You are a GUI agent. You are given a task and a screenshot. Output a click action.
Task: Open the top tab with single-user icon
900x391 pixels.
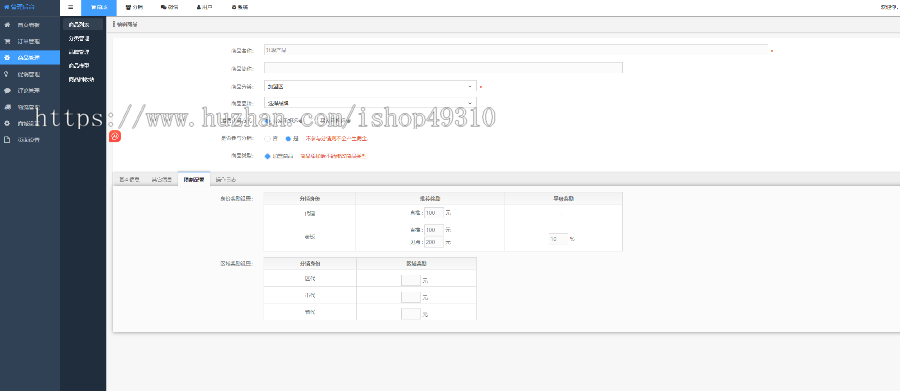point(204,7)
